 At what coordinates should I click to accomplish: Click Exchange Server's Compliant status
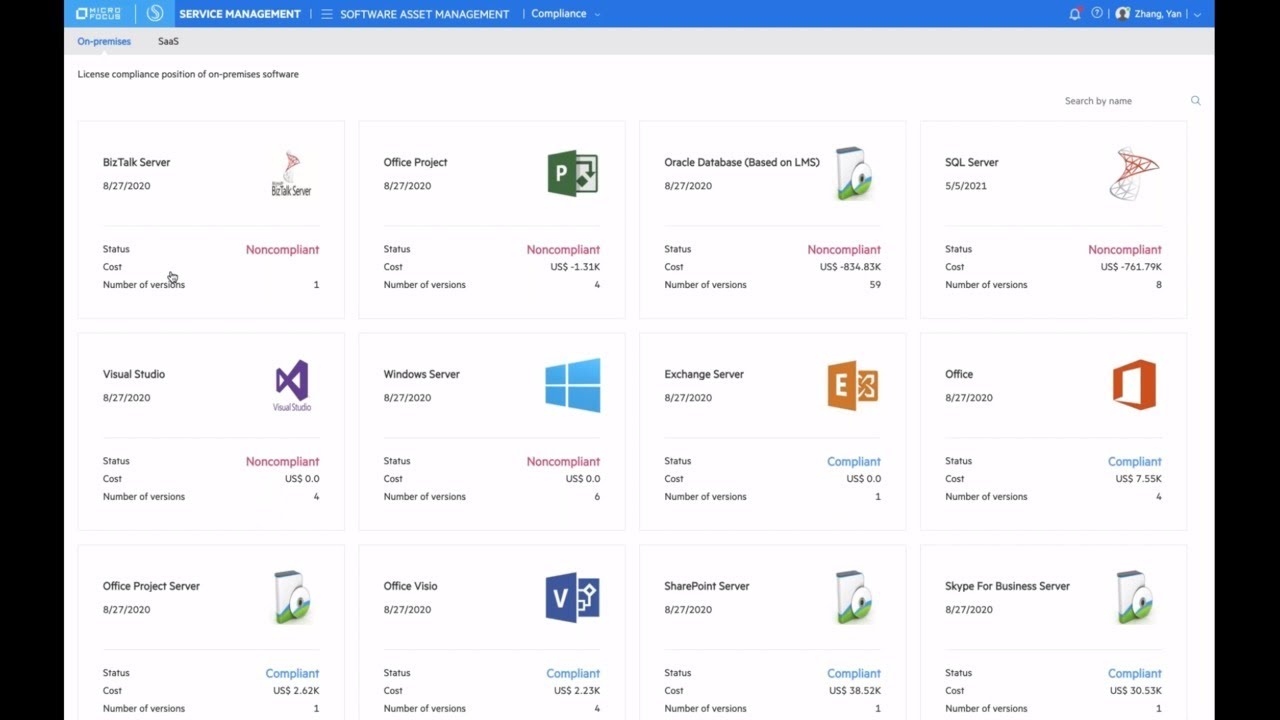[854, 461]
